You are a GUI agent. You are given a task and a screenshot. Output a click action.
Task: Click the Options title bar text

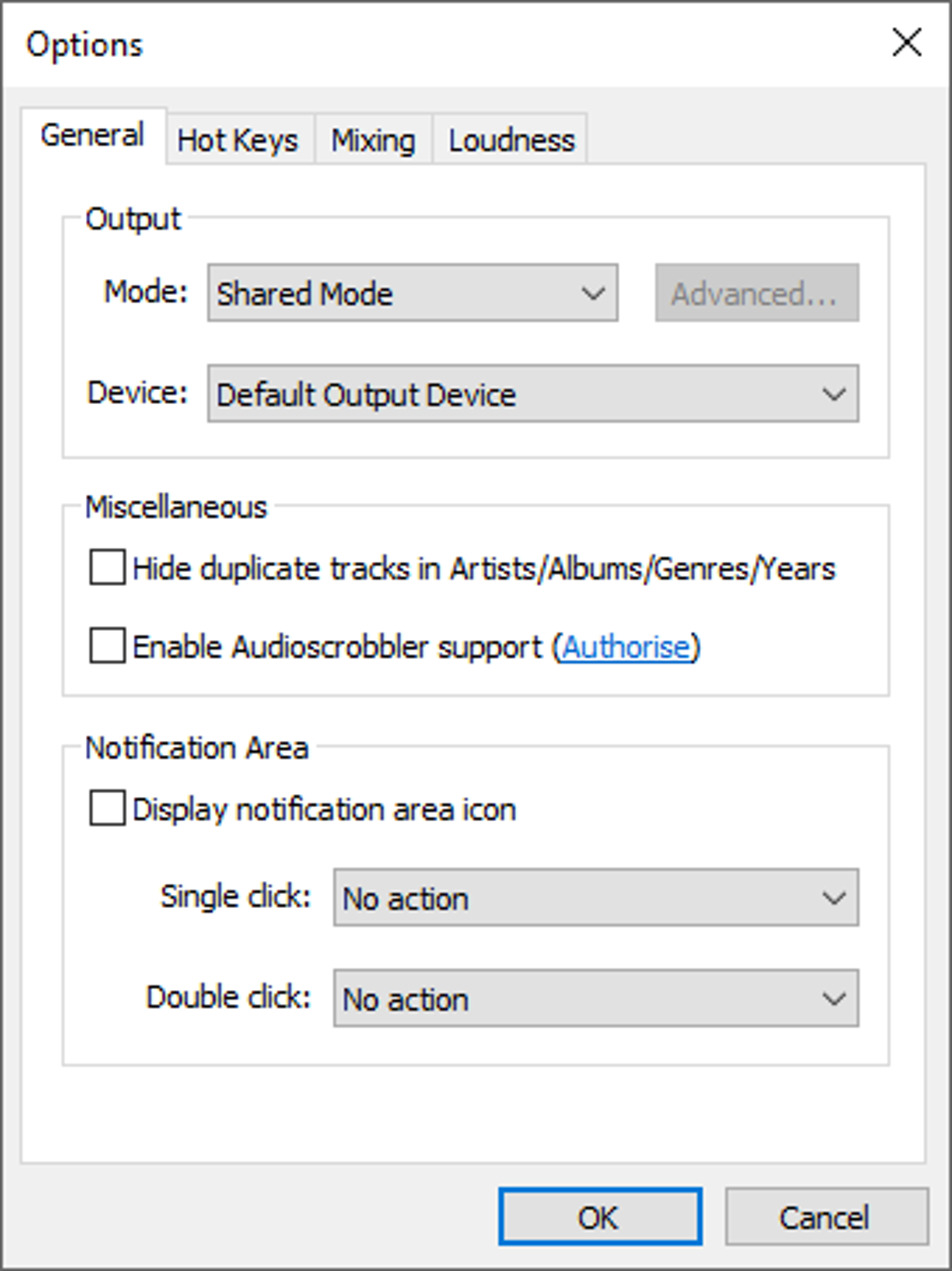tap(85, 45)
